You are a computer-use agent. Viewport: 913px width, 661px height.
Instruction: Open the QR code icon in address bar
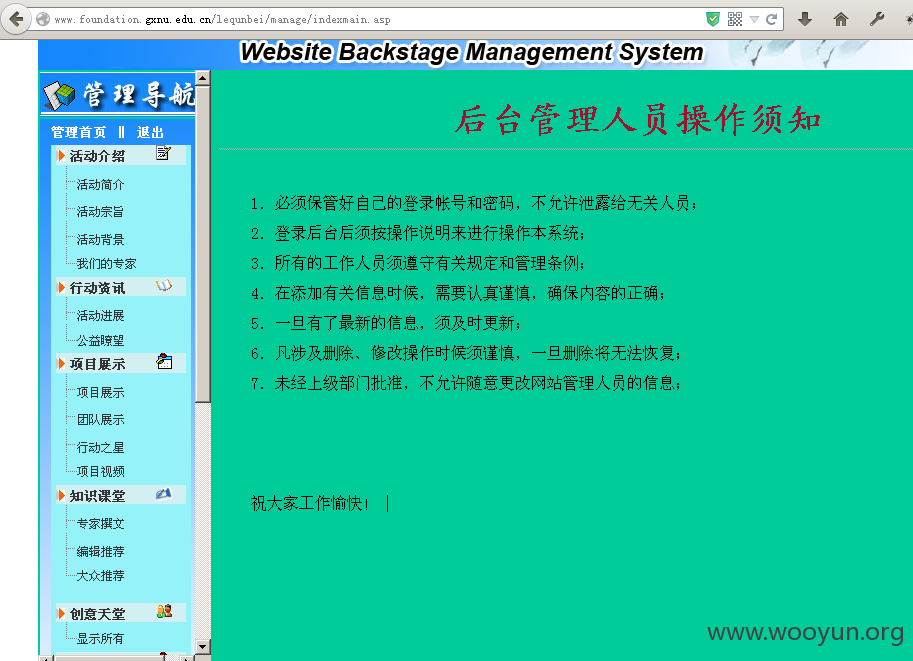coord(735,19)
